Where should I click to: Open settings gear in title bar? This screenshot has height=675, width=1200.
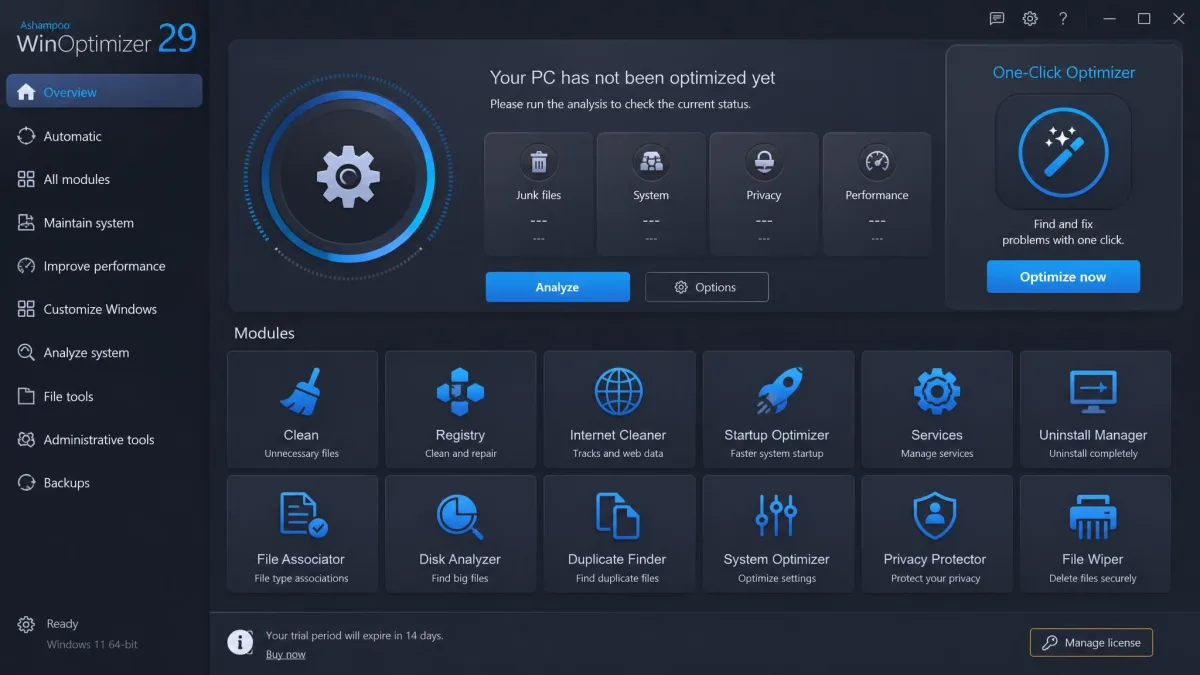(x=1030, y=19)
